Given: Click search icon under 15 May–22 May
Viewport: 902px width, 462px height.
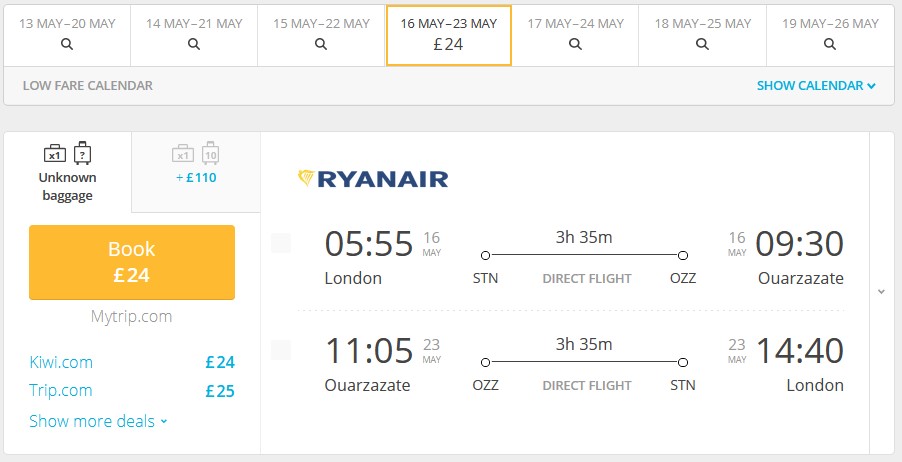Looking at the screenshot, I should (321, 44).
